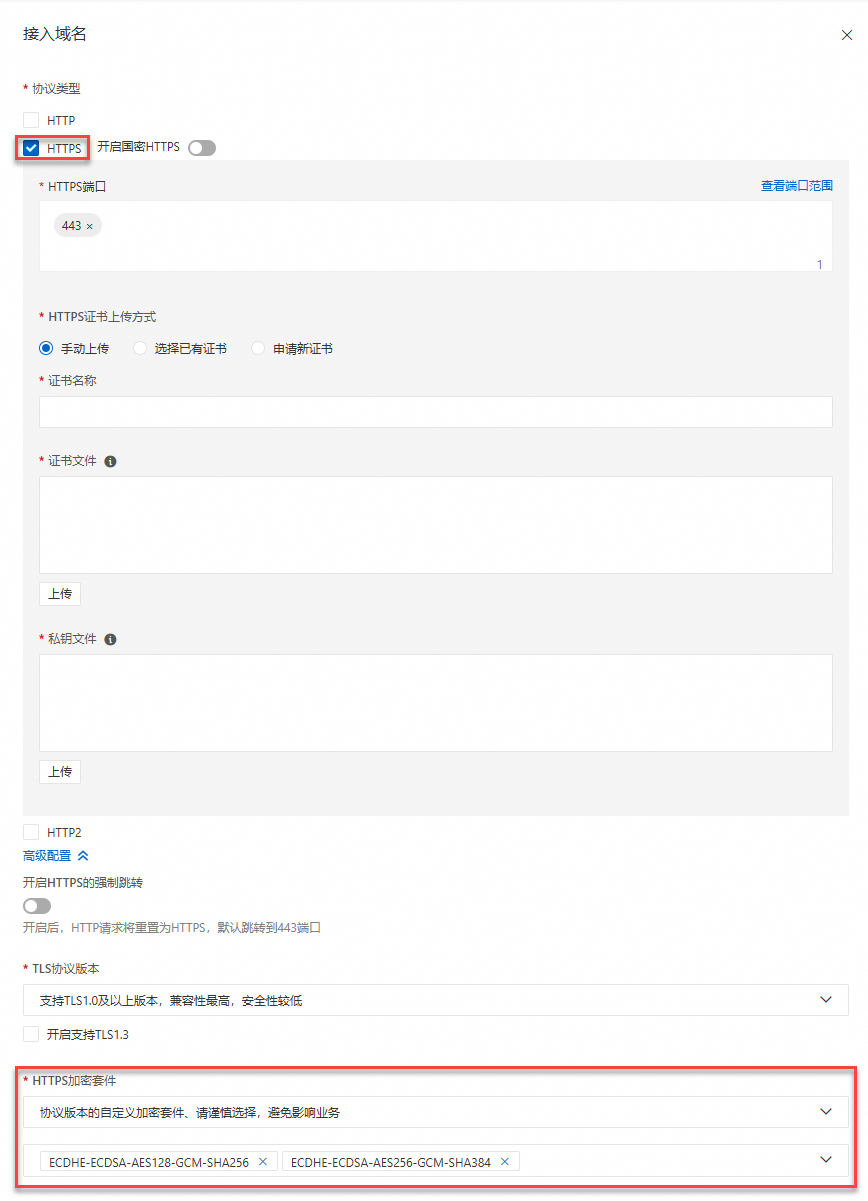This screenshot has height=1201, width=868.
Task: Focus the 证书名称 text field
Action: coord(436,412)
